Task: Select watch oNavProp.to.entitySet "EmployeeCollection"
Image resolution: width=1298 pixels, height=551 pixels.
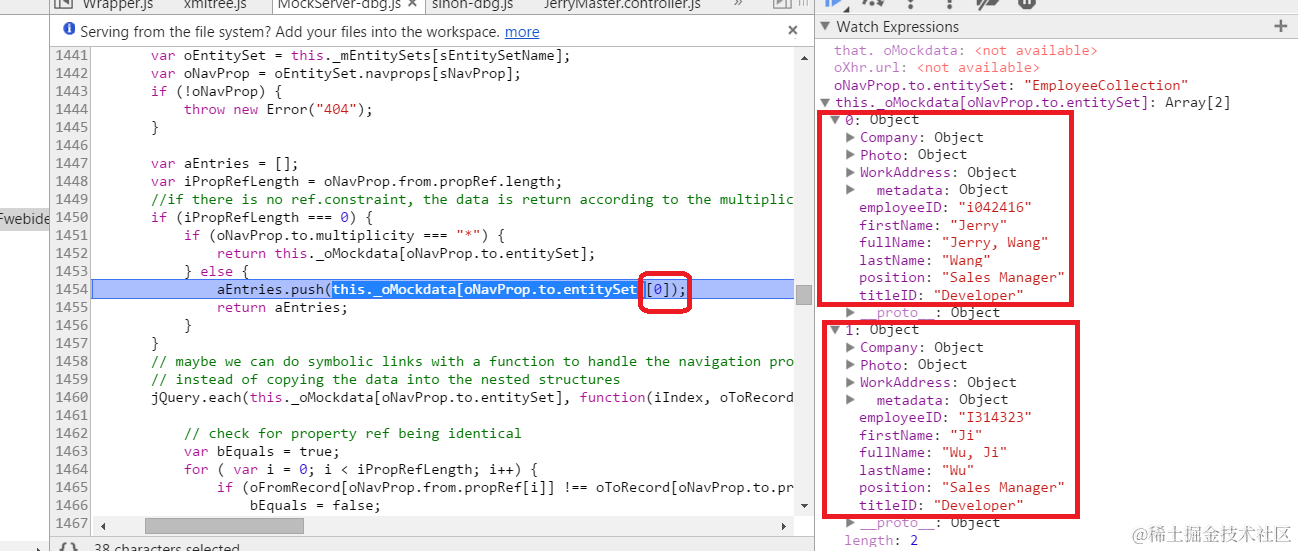Action: point(1011,85)
